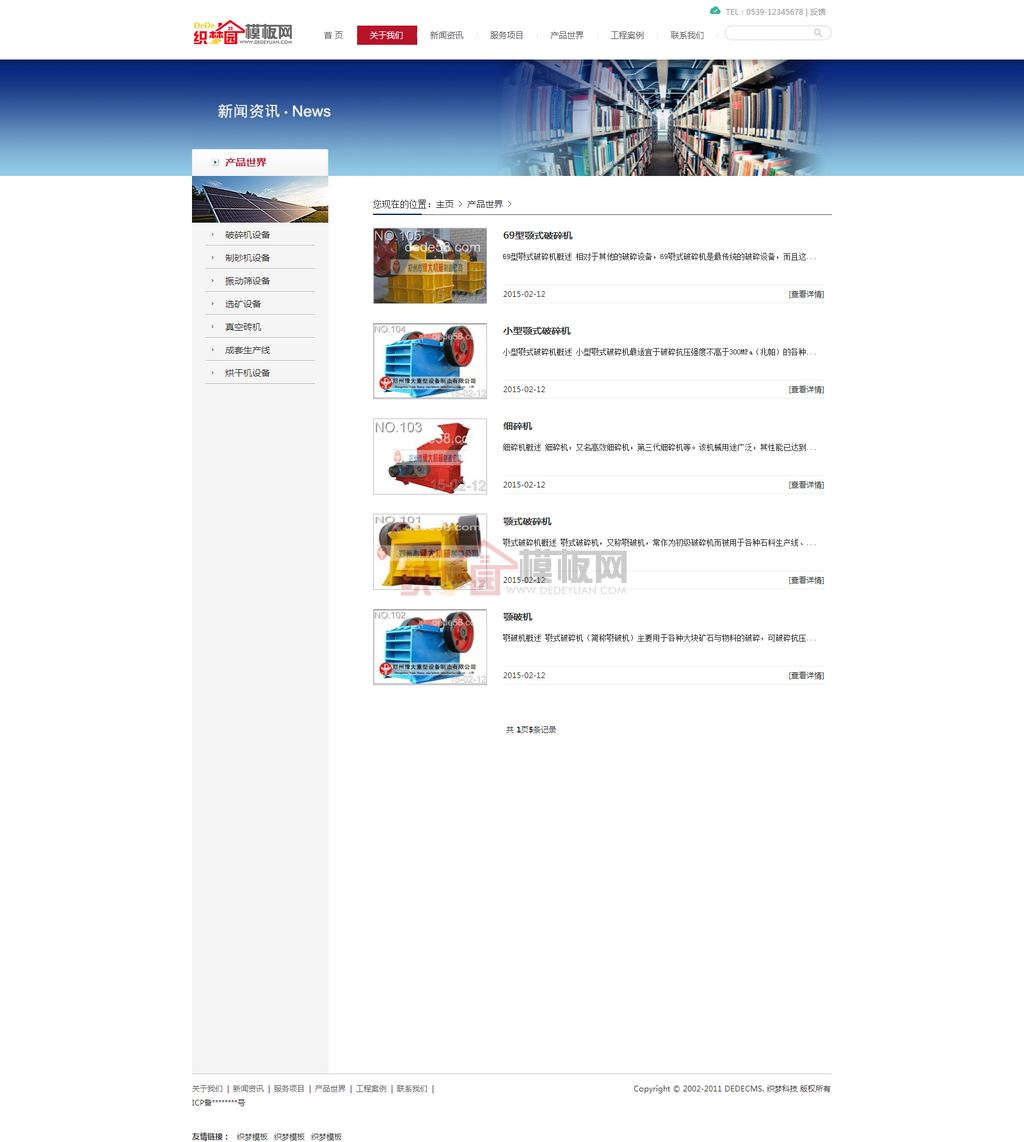
Task: Click the search magnifier icon
Action: (818, 33)
